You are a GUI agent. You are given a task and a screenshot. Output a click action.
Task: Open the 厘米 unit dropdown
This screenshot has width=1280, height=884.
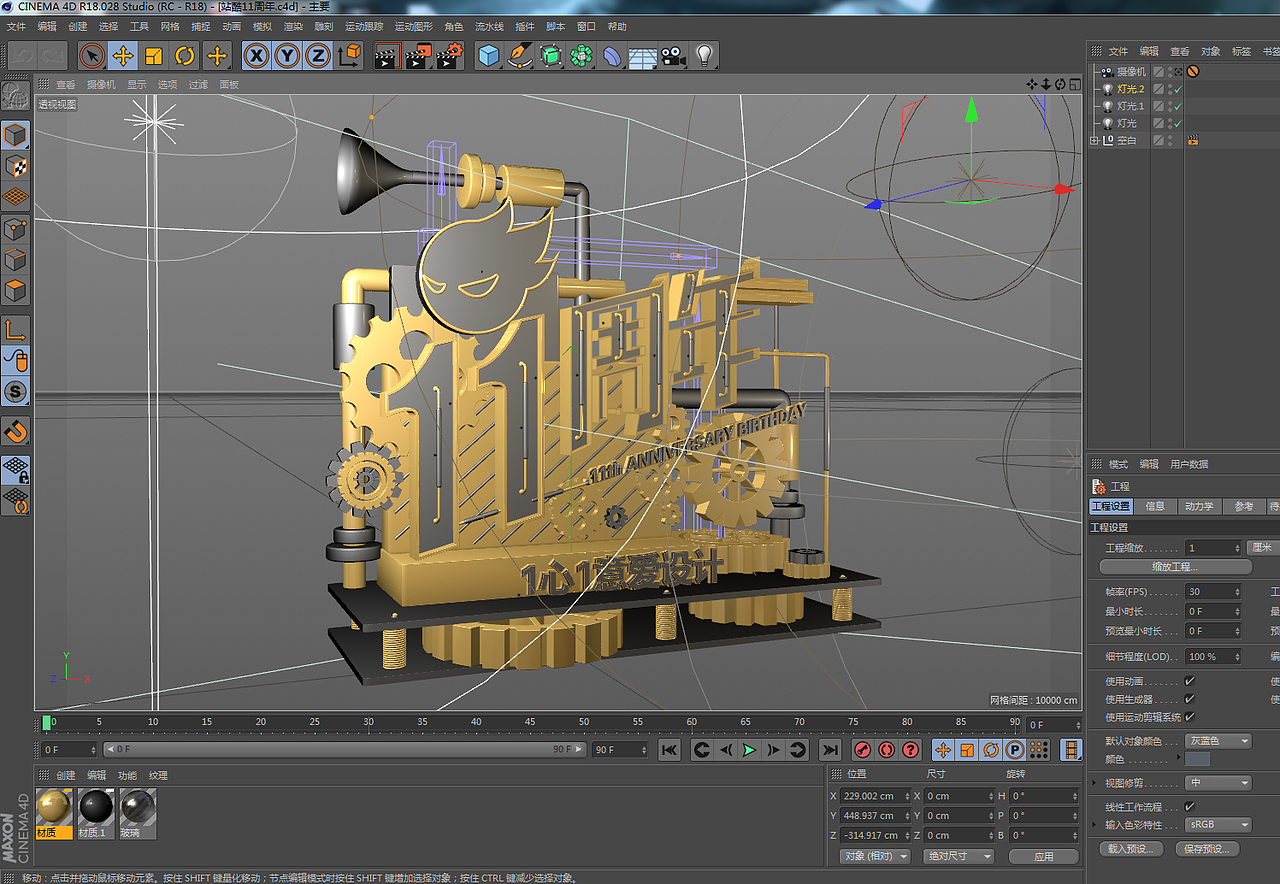[1264, 548]
